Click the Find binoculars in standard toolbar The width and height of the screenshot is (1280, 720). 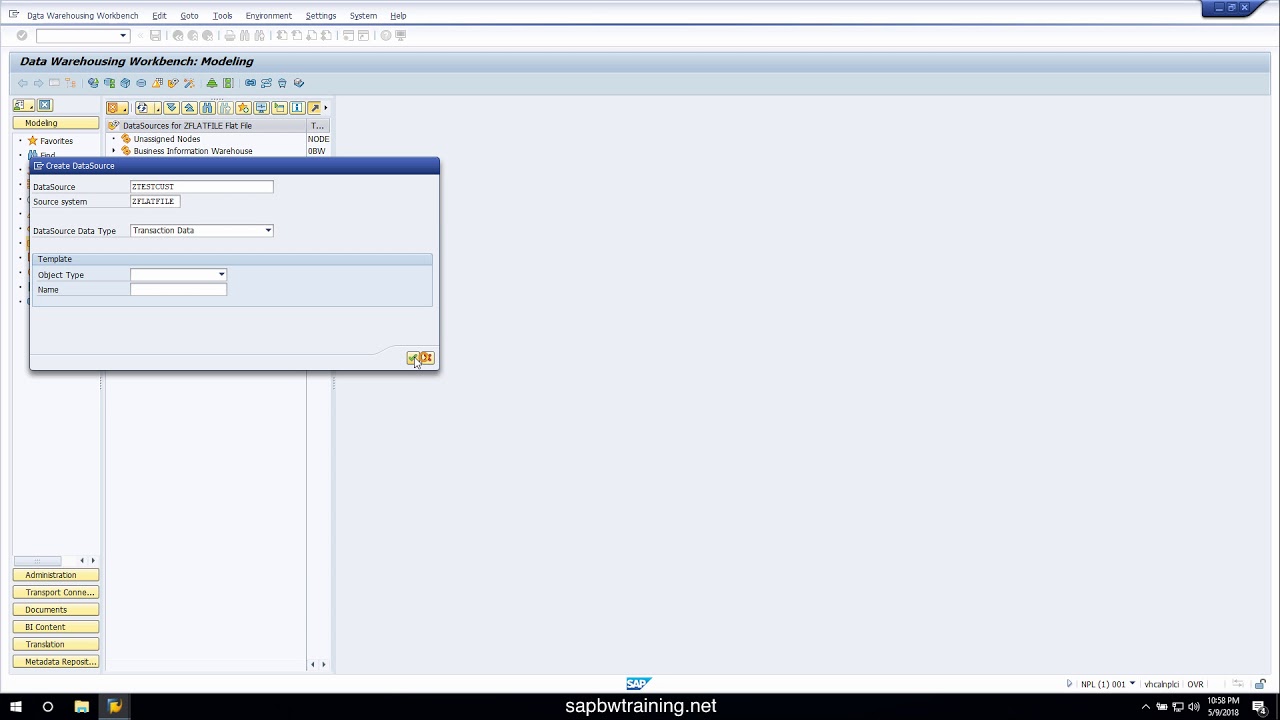point(244,36)
